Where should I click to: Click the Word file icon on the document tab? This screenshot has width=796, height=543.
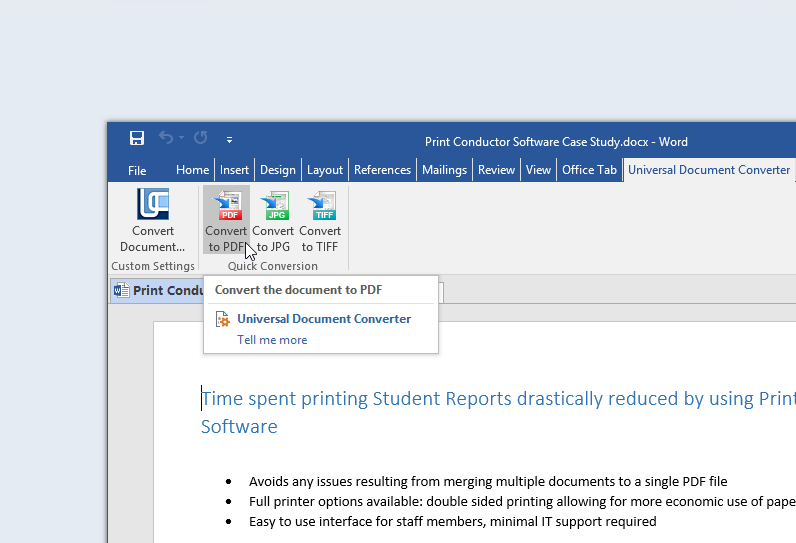pyautogui.click(x=121, y=290)
